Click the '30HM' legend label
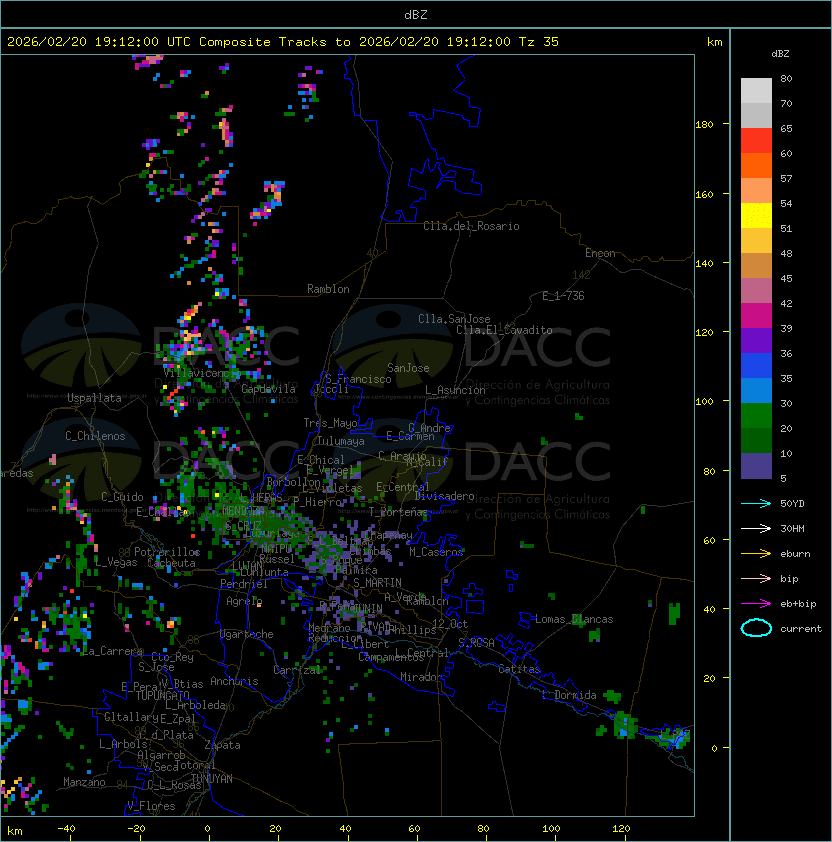Image resolution: width=832 pixels, height=842 pixels. pyautogui.click(x=792, y=528)
